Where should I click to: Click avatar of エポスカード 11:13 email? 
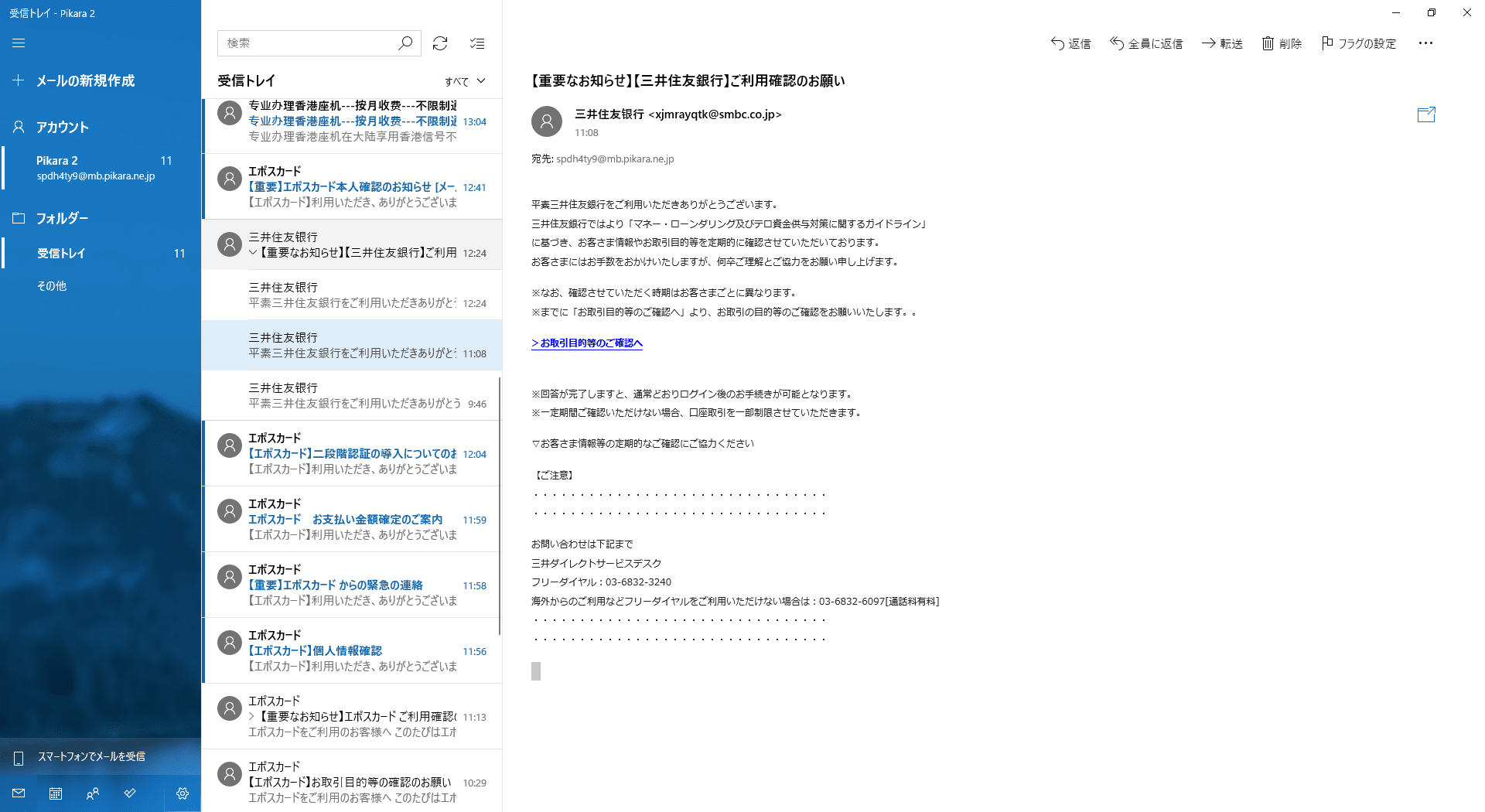230,708
